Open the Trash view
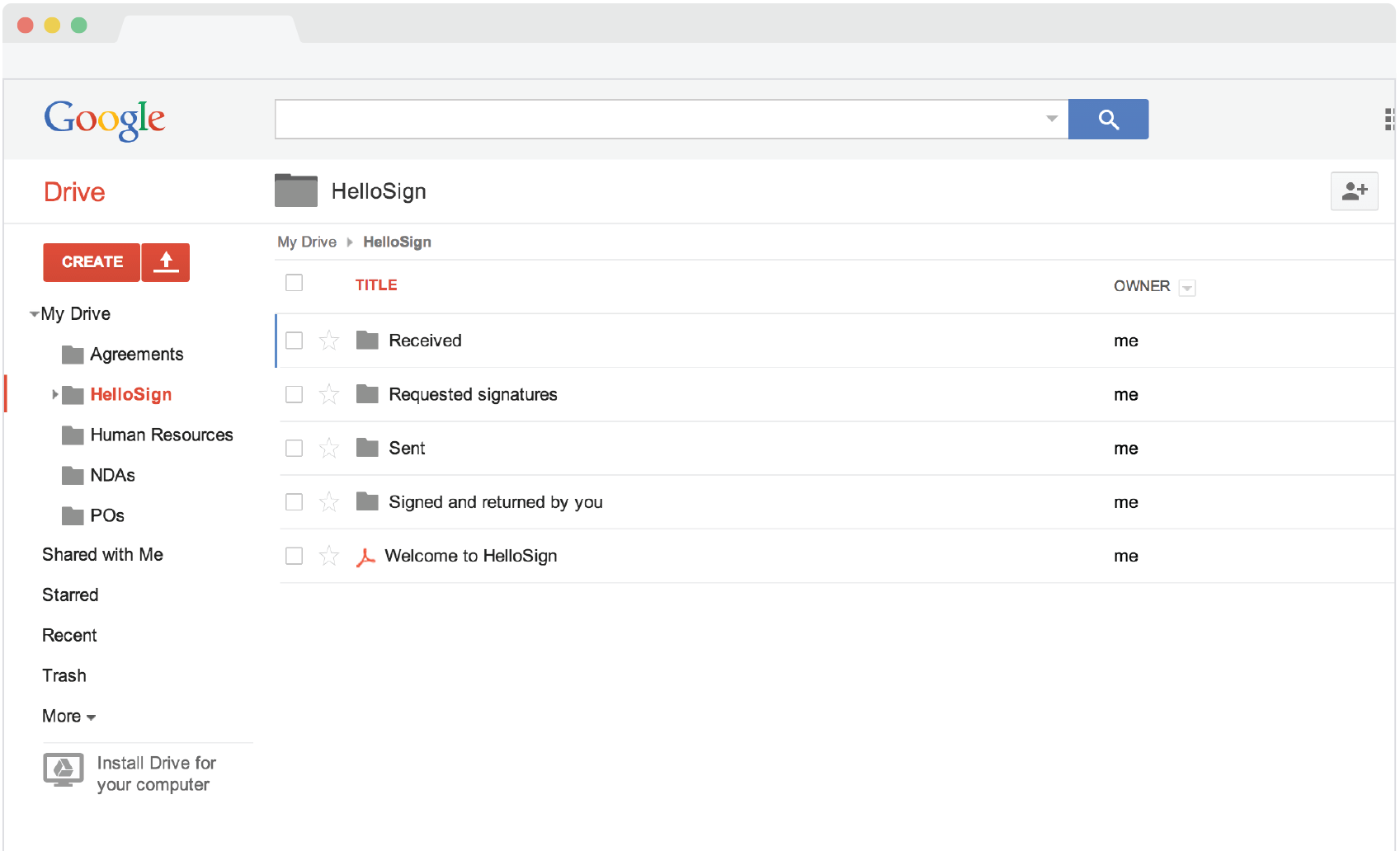 [x=64, y=676]
